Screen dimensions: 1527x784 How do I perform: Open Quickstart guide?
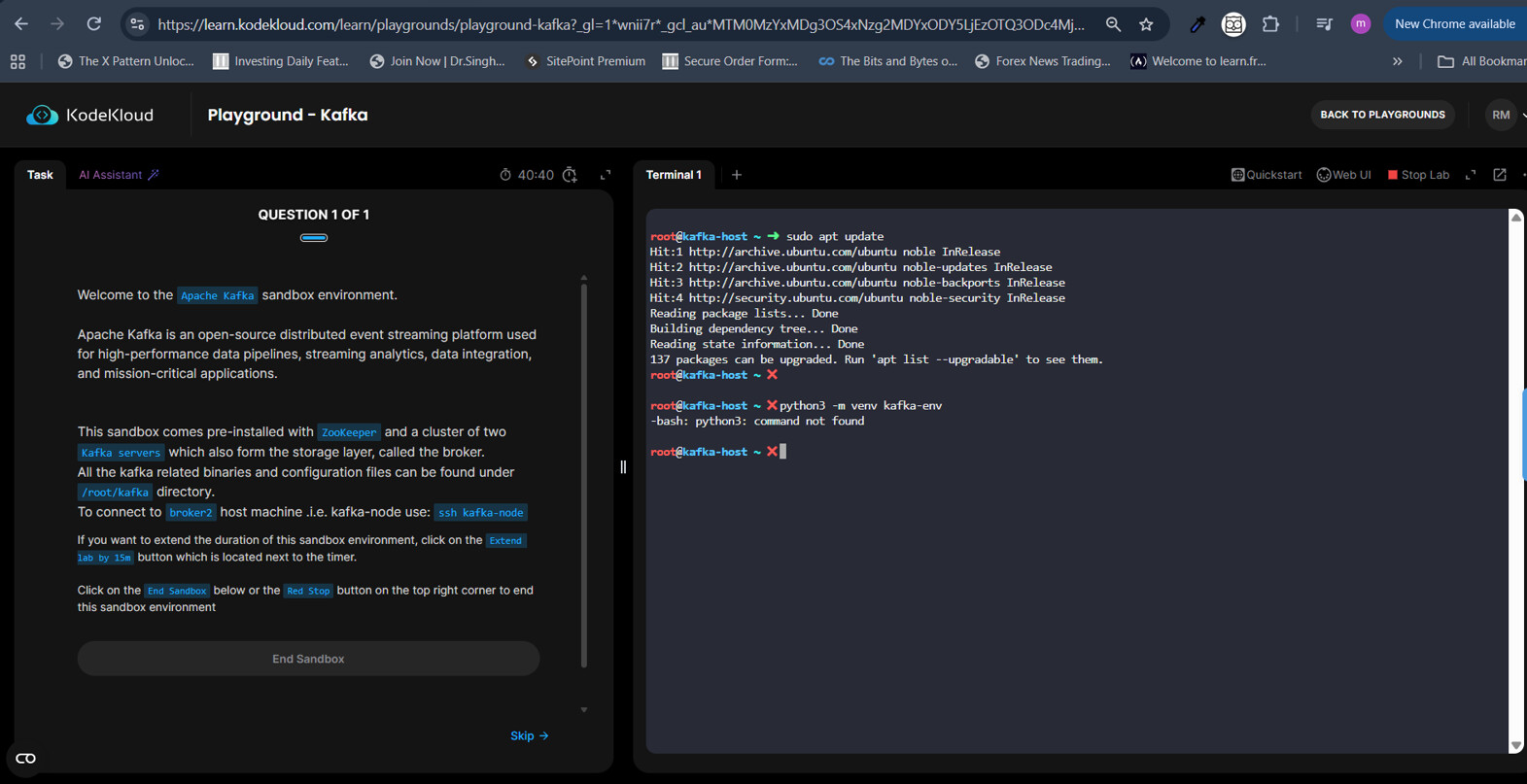pos(1267,175)
